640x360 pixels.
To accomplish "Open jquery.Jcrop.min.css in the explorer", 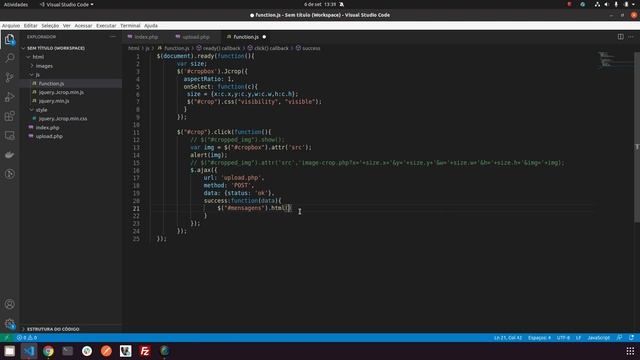I will pyautogui.click(x=63, y=119).
